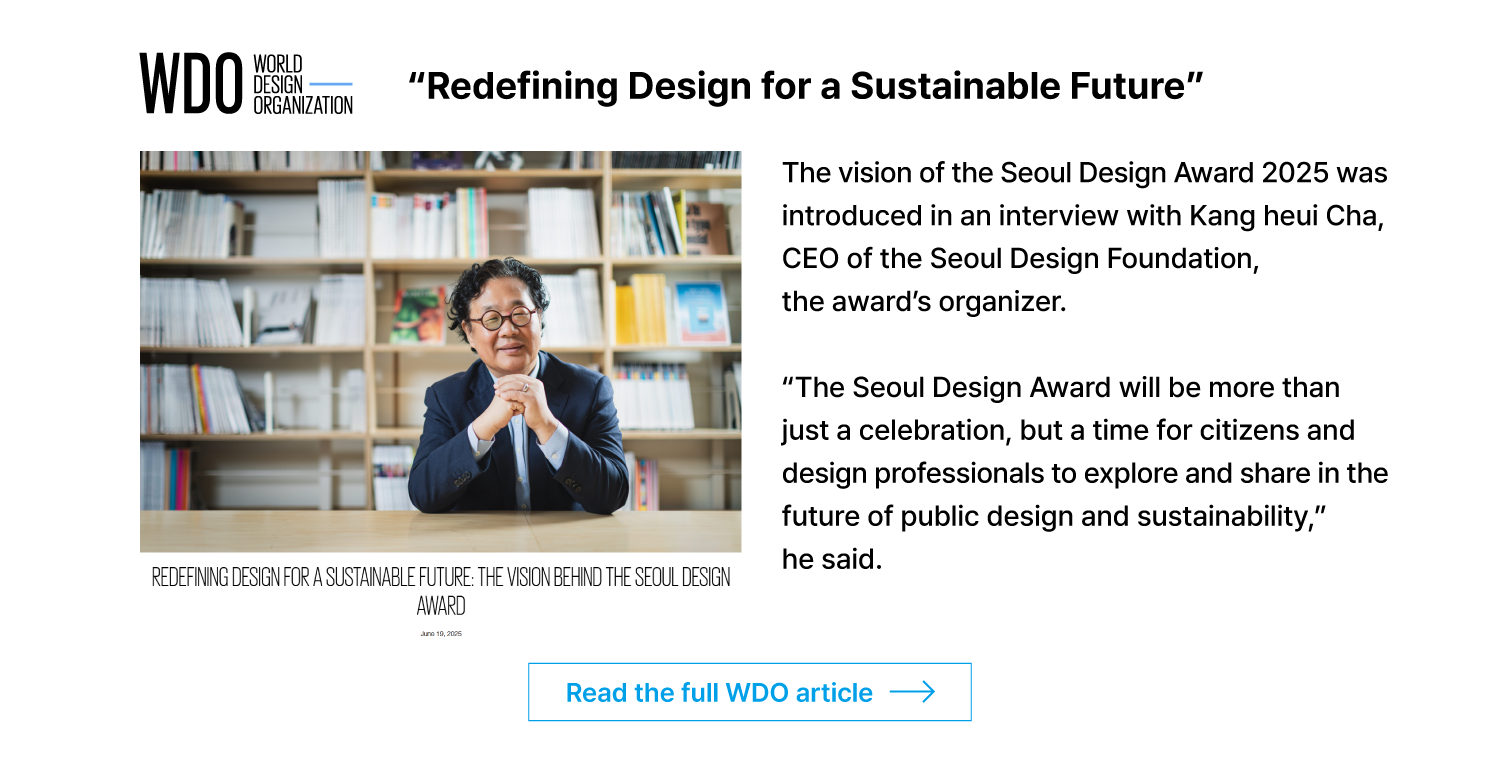The height and width of the screenshot is (768, 1500).
Task: Click the 'he said.' text
Action: tap(832, 560)
